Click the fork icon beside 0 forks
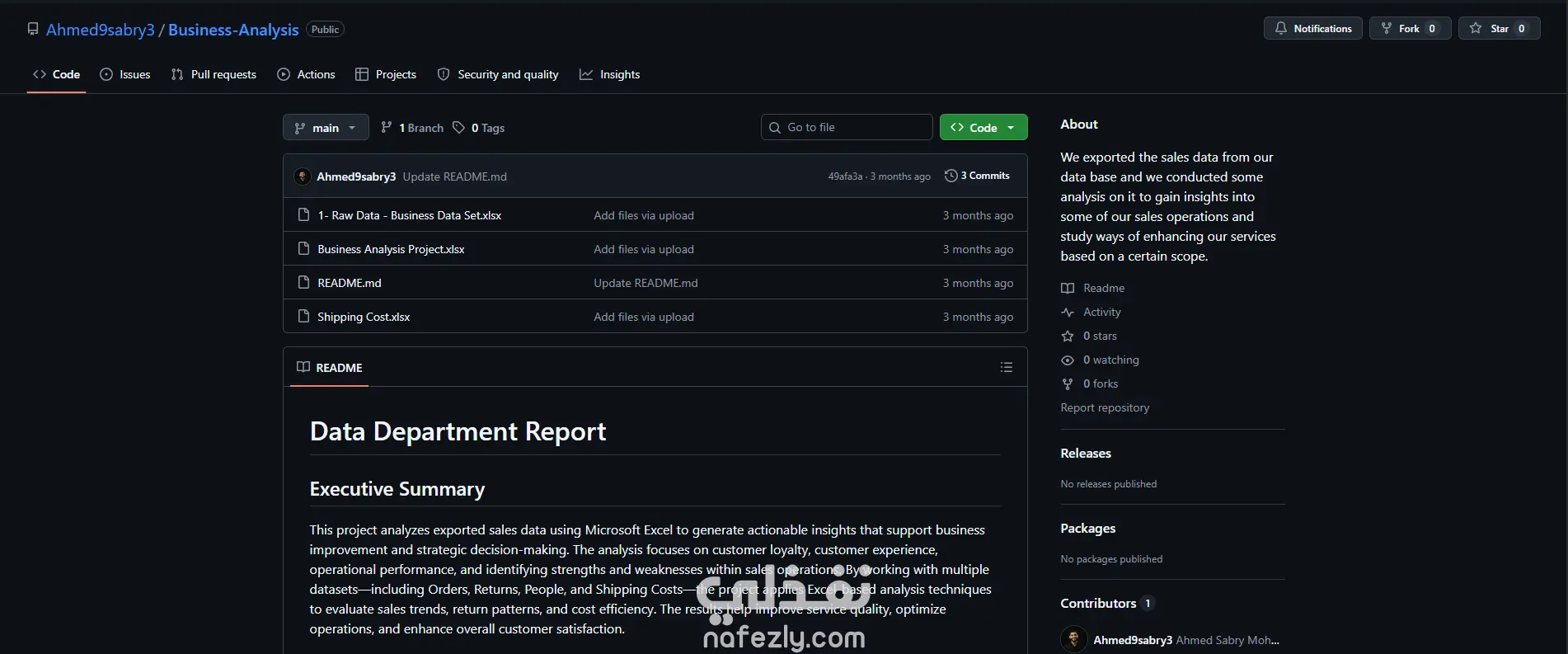The height and width of the screenshot is (654, 1568). pos(1068,384)
